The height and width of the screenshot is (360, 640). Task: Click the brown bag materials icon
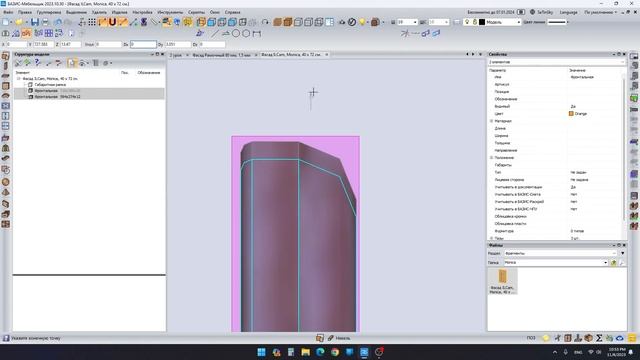coord(375,22)
